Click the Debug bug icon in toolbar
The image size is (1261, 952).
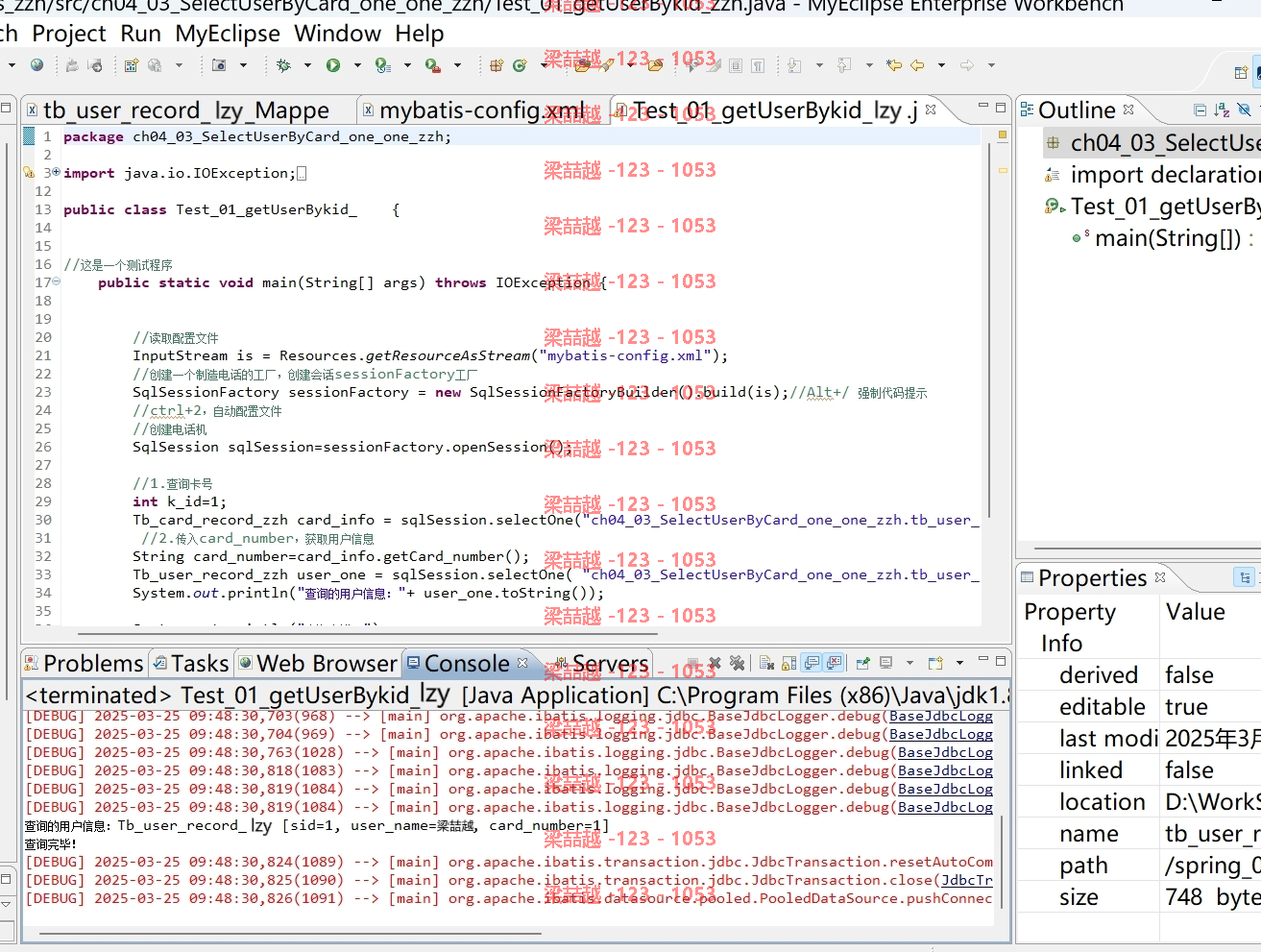click(x=283, y=65)
